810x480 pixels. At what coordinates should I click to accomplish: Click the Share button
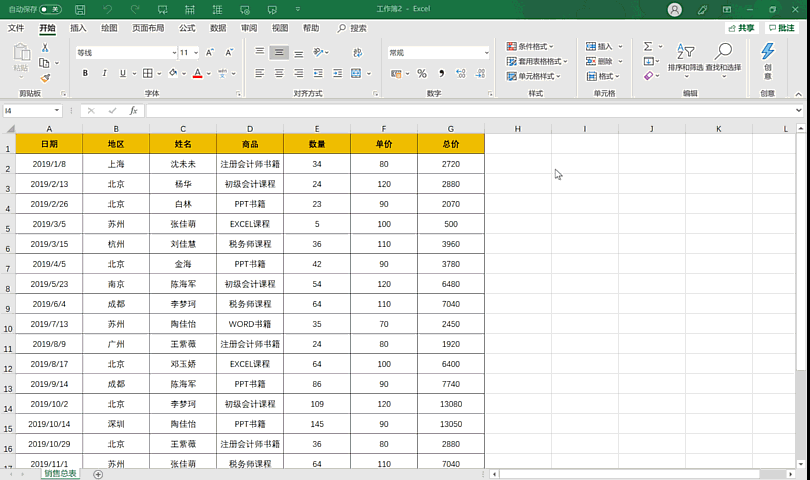click(x=741, y=28)
